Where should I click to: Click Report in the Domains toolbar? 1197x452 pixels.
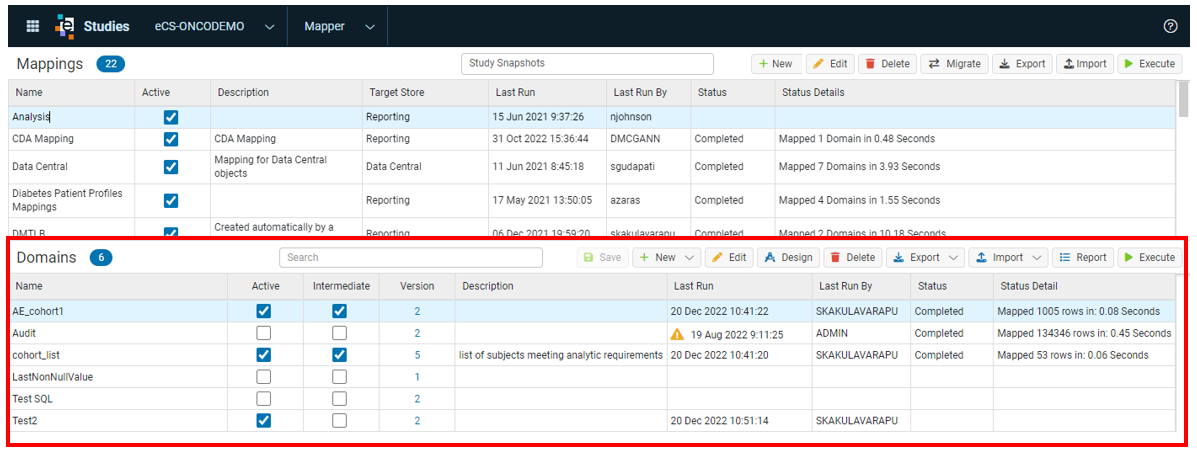1082,257
